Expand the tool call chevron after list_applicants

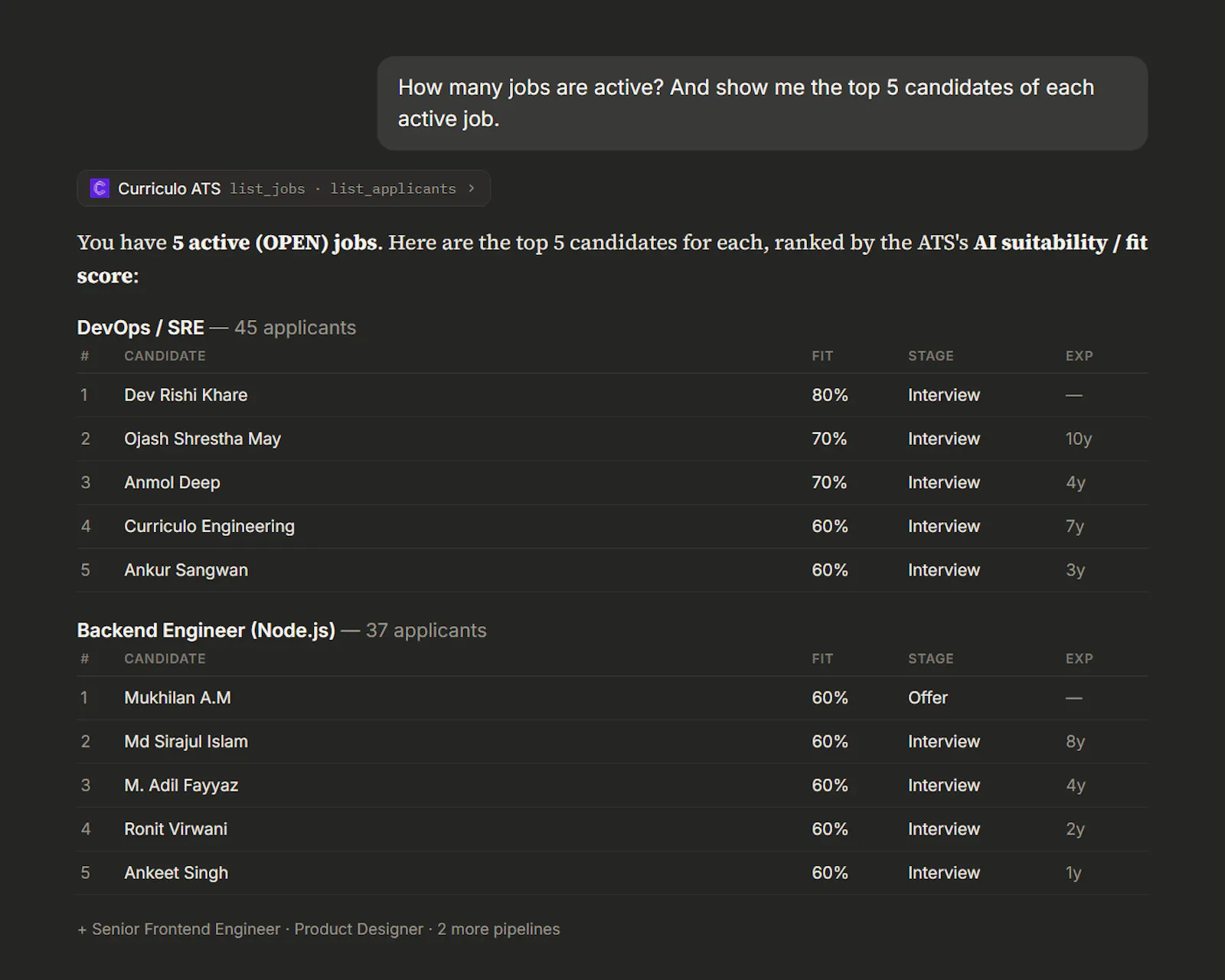472,188
